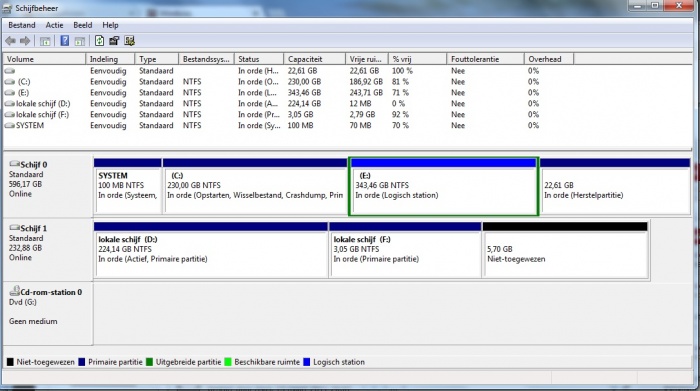
Task: Sort by the Bestandssys... column header
Action: (x=206, y=59)
